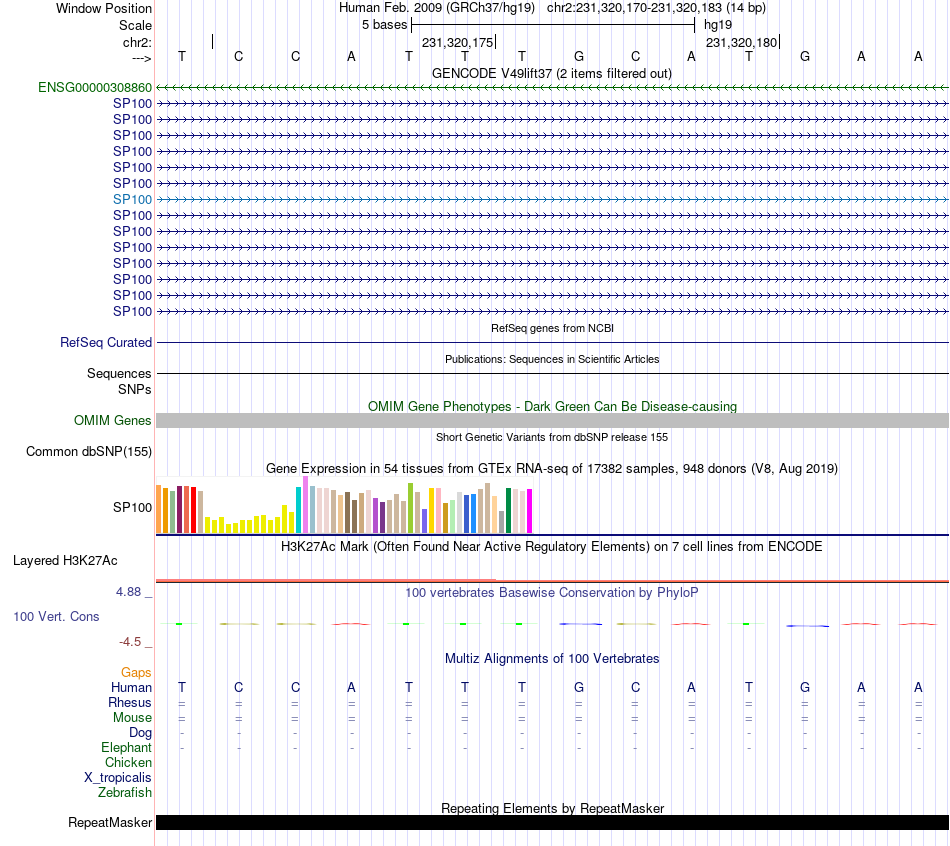Screen dimensions: 950x846
Task: Click the cyan bar in the GTEx expression chart
Action: click(299, 510)
